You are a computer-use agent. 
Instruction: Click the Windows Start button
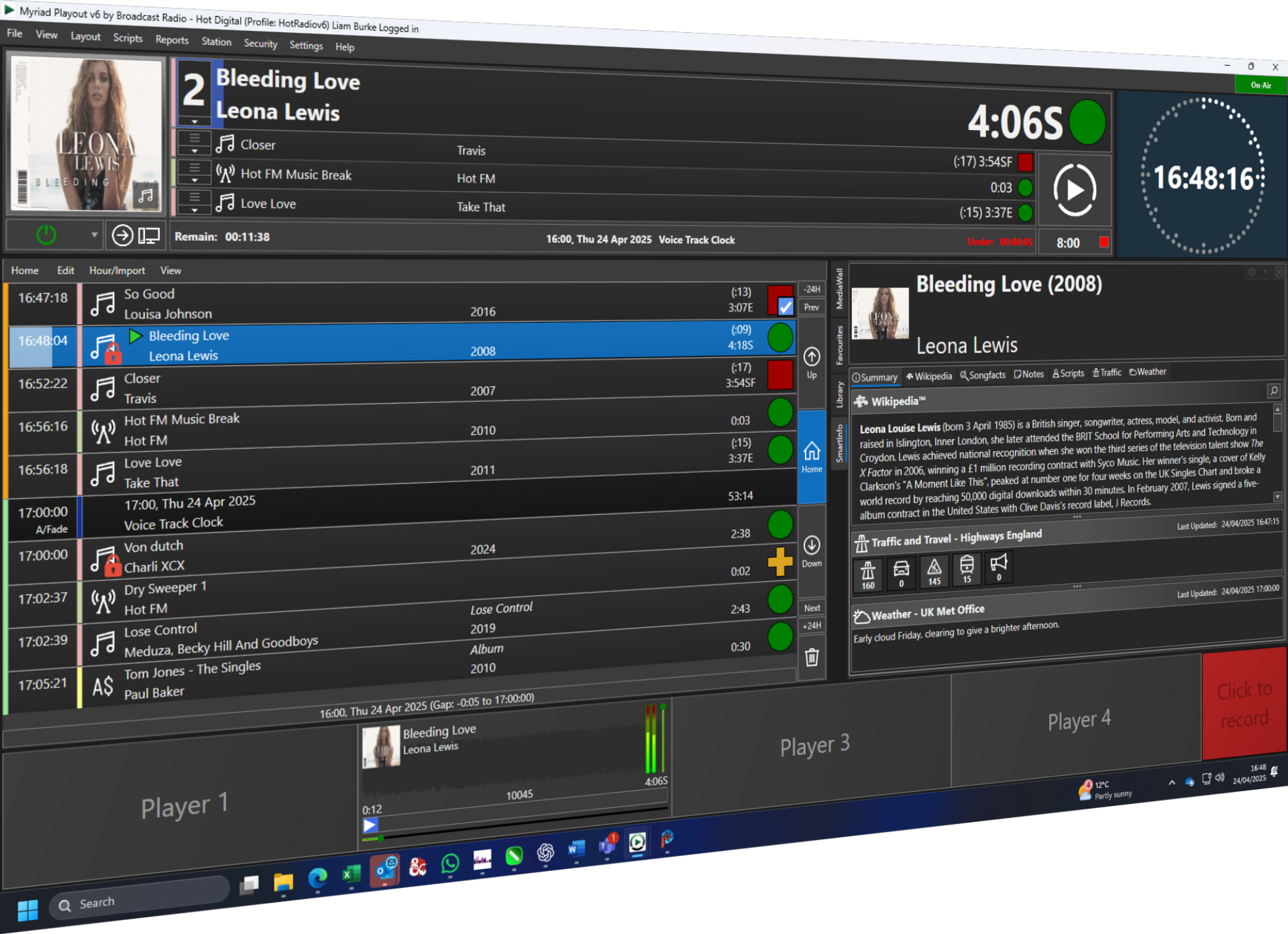pos(28,911)
